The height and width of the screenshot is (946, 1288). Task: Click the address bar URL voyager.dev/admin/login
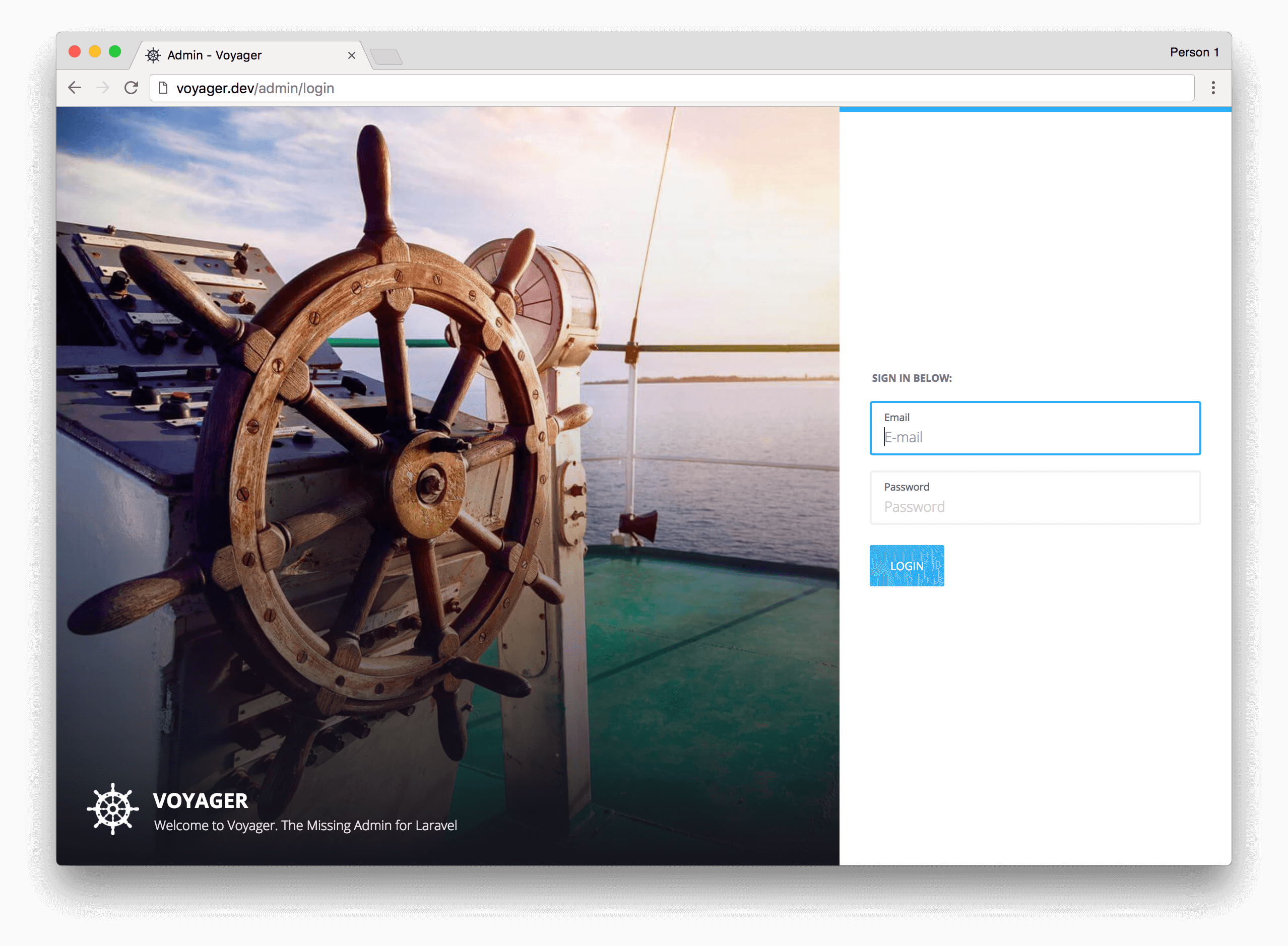coord(255,88)
